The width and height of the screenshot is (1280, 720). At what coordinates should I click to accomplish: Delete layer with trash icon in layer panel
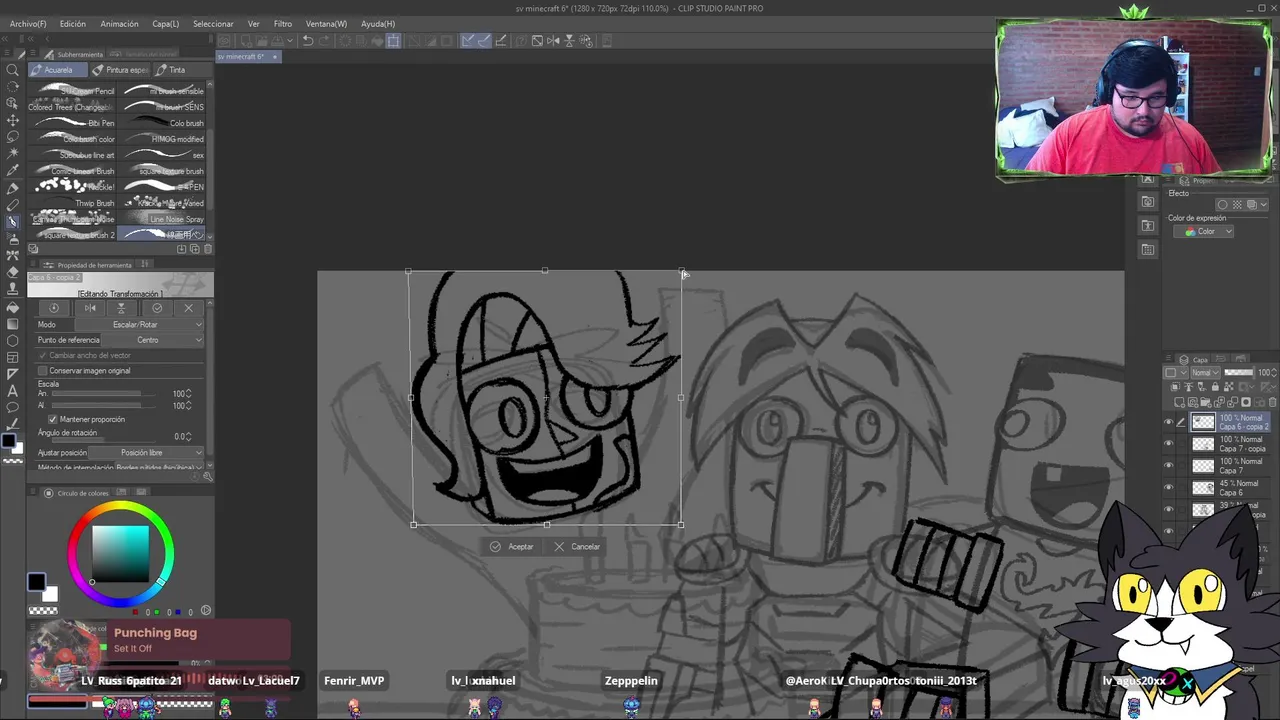[1273, 402]
